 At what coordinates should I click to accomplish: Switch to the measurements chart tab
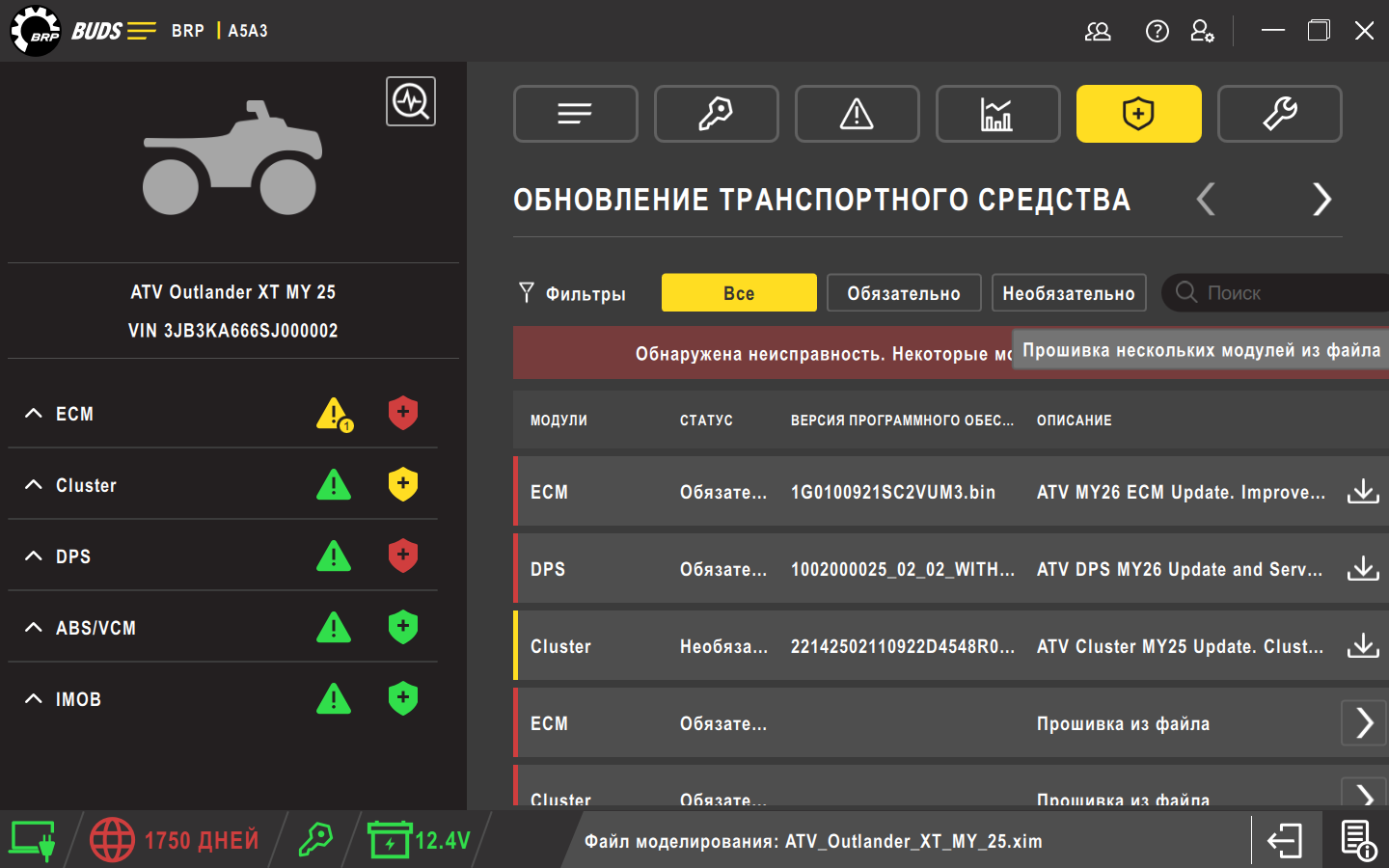click(x=998, y=114)
